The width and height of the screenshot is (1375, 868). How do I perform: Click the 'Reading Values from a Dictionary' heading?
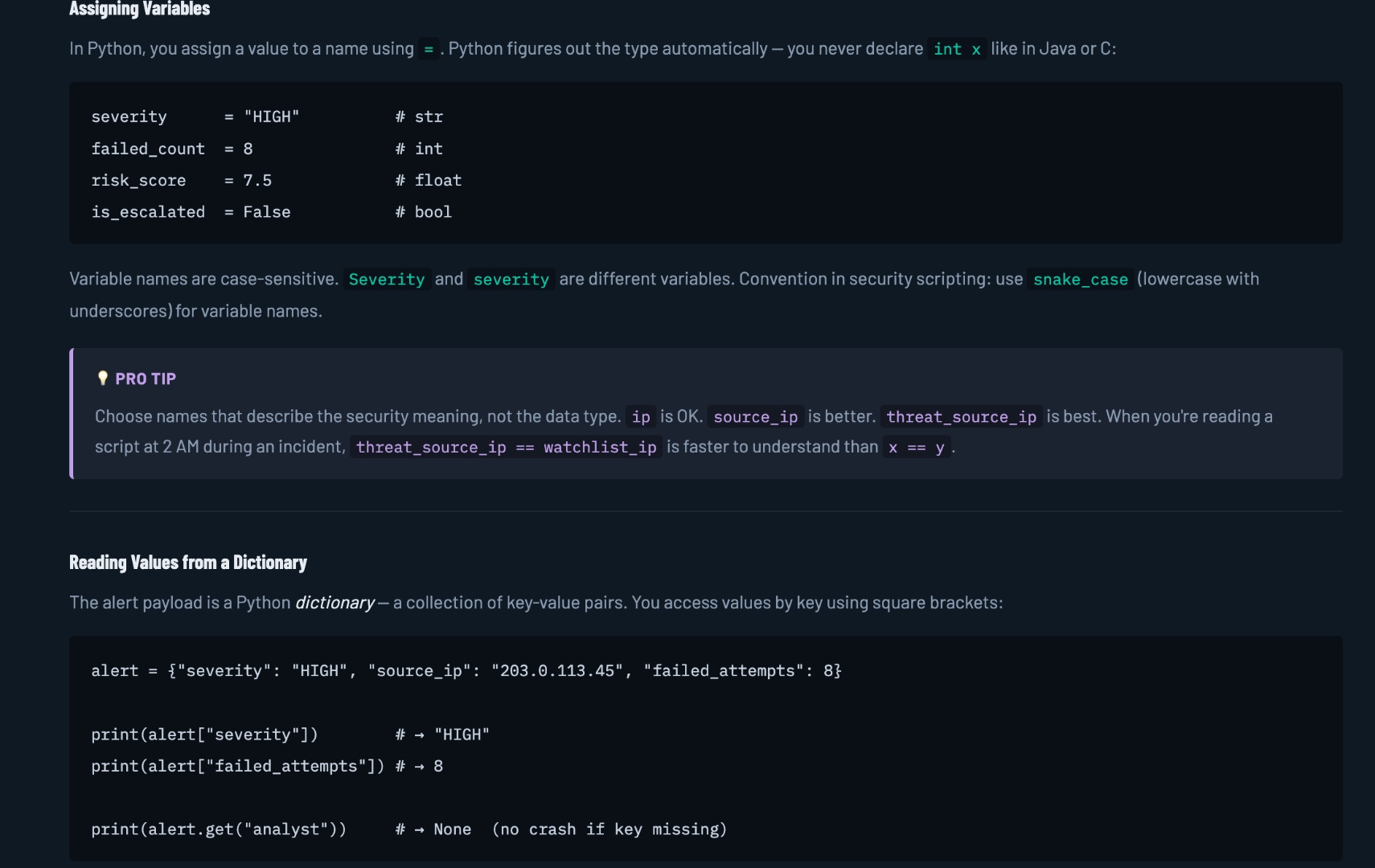pyautogui.click(x=188, y=563)
